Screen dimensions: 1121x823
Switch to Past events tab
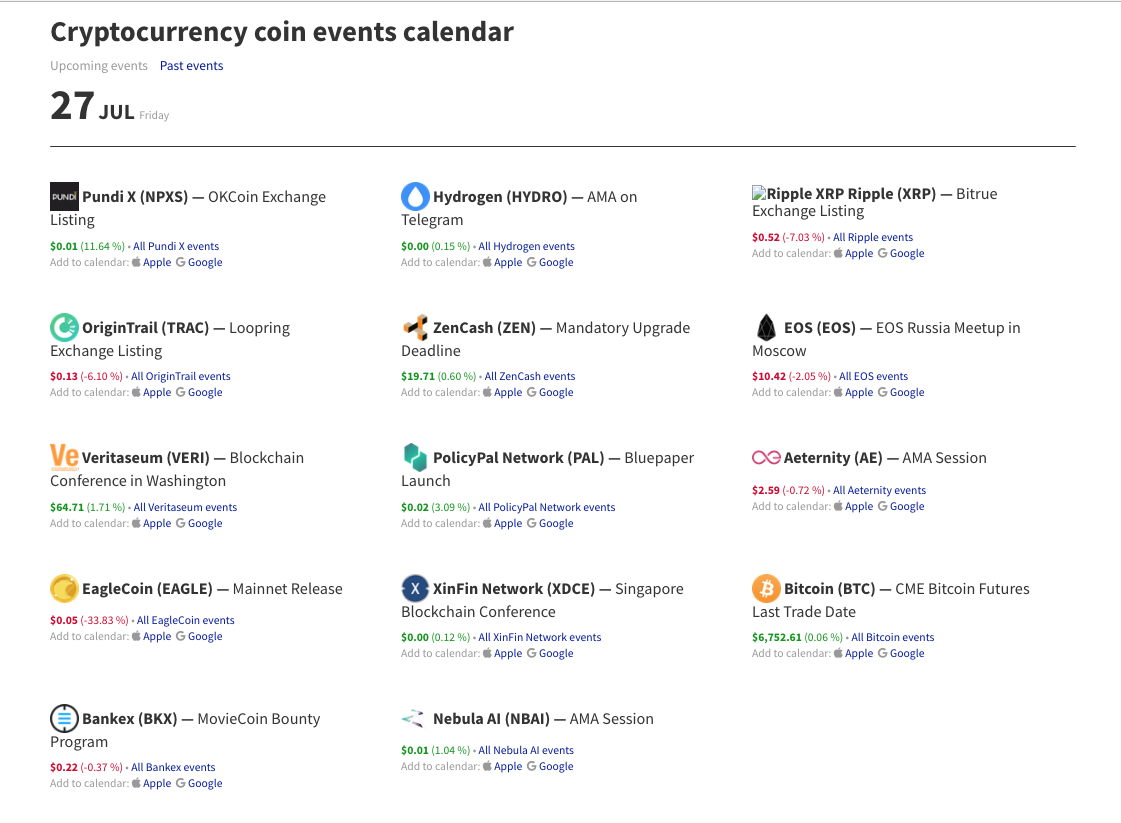click(x=191, y=66)
